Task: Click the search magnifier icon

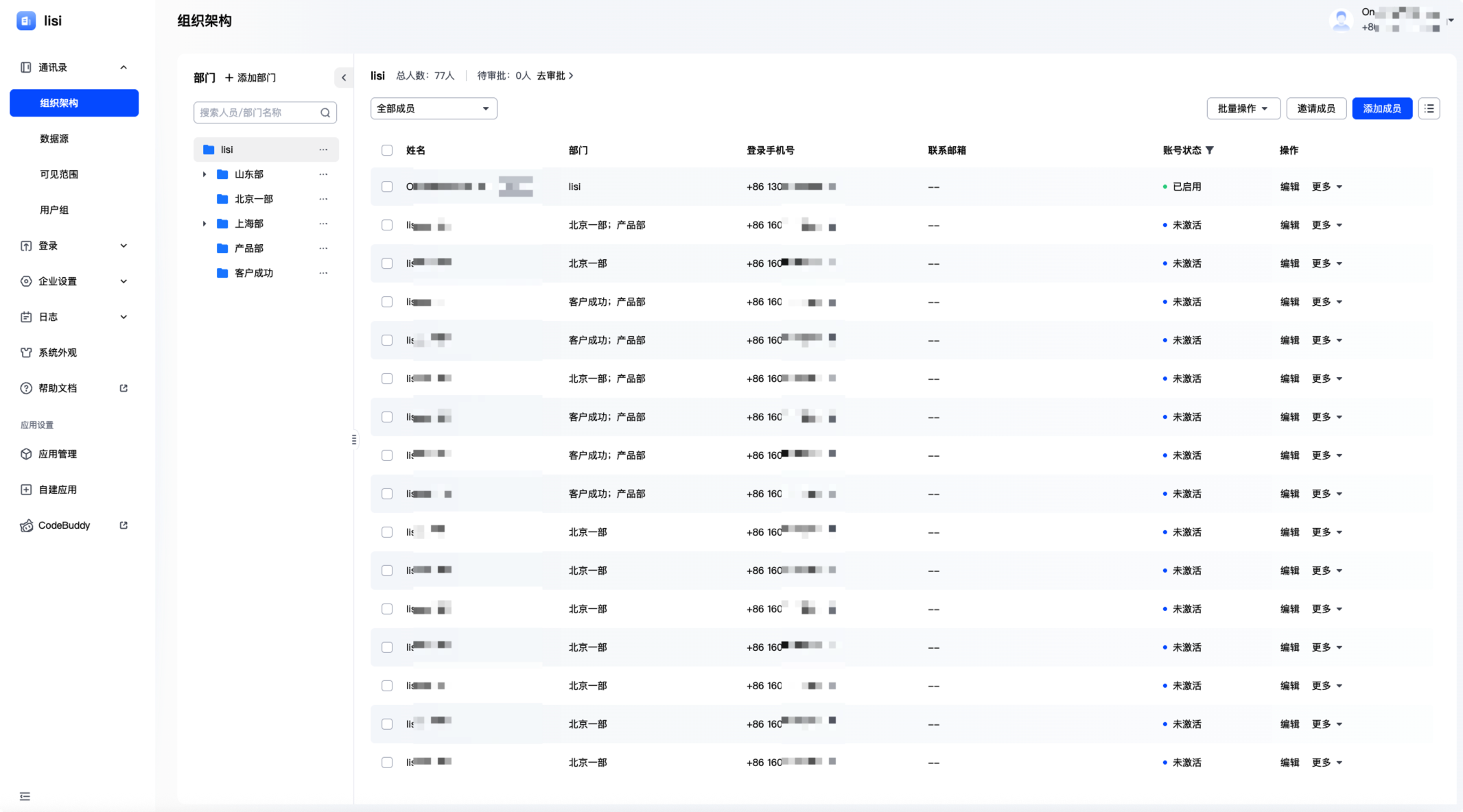Action: coord(325,112)
